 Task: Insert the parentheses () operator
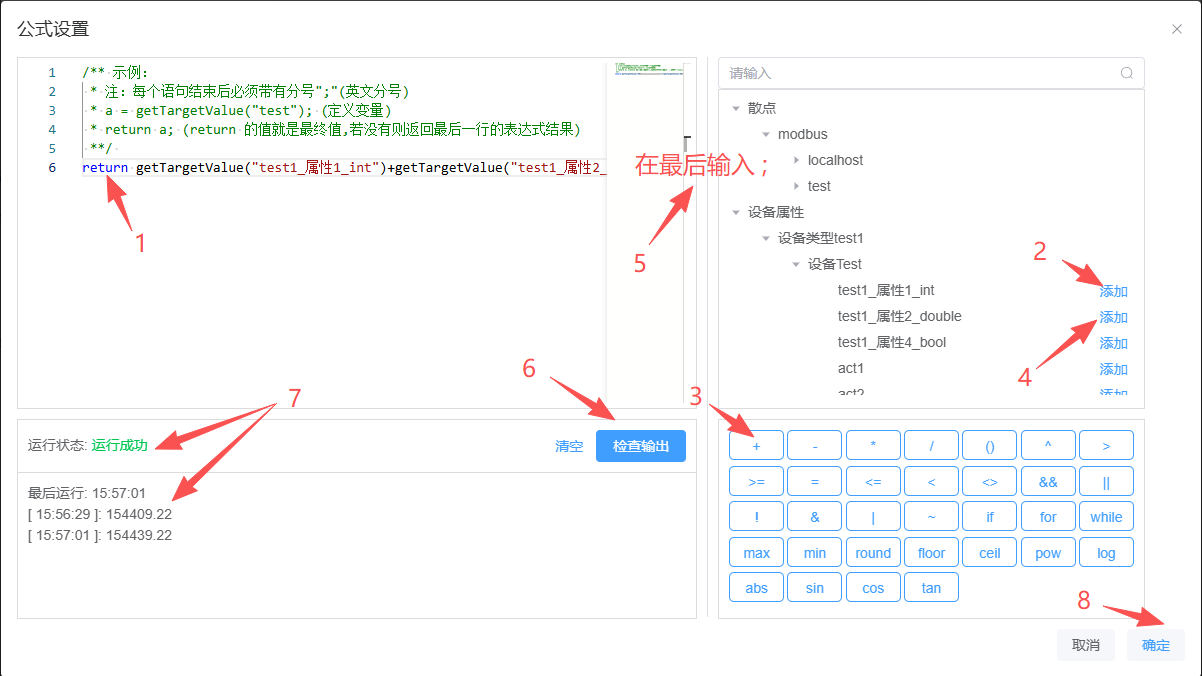[x=990, y=445]
